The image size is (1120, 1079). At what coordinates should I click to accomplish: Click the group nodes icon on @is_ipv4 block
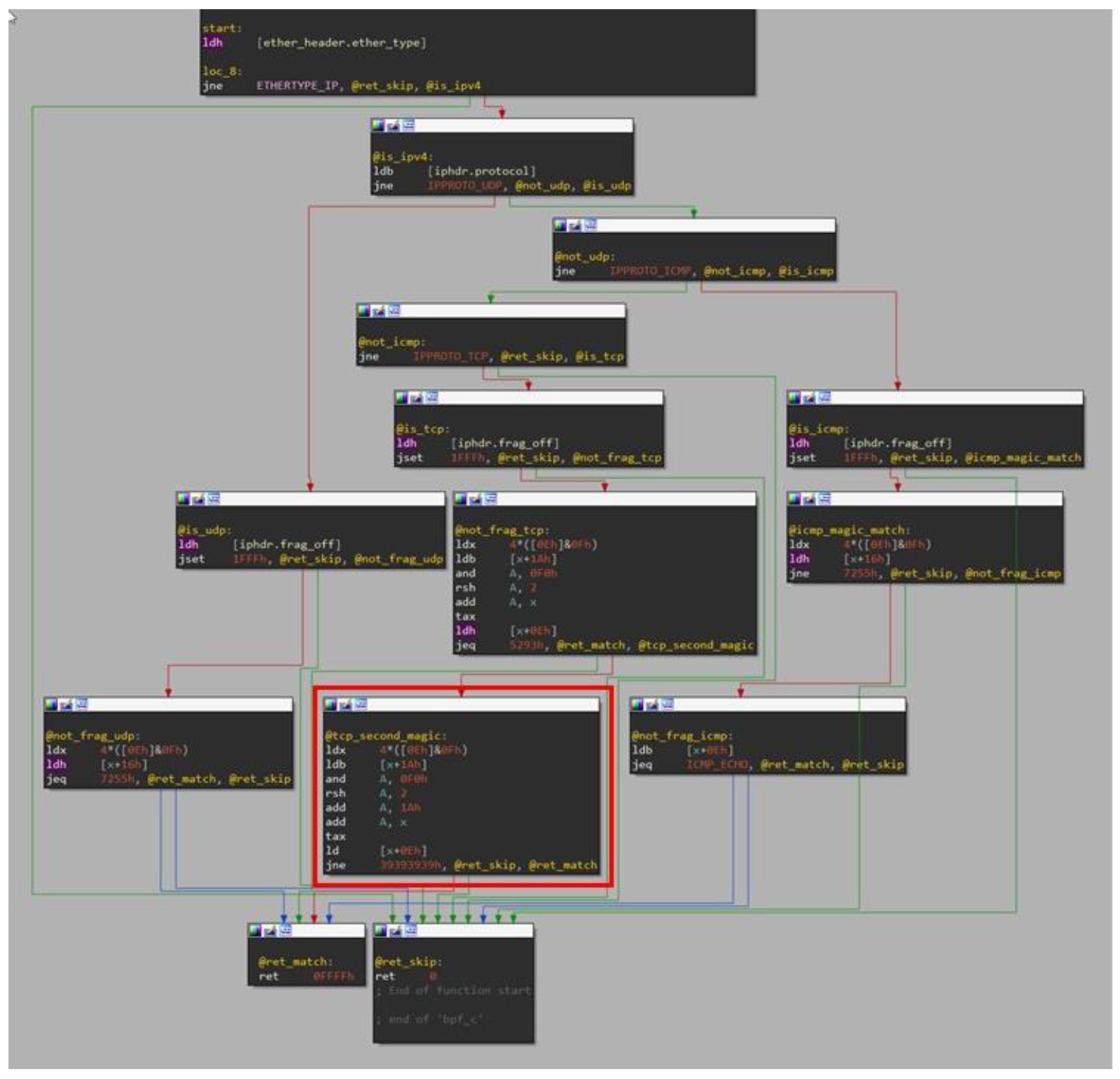[x=408, y=125]
